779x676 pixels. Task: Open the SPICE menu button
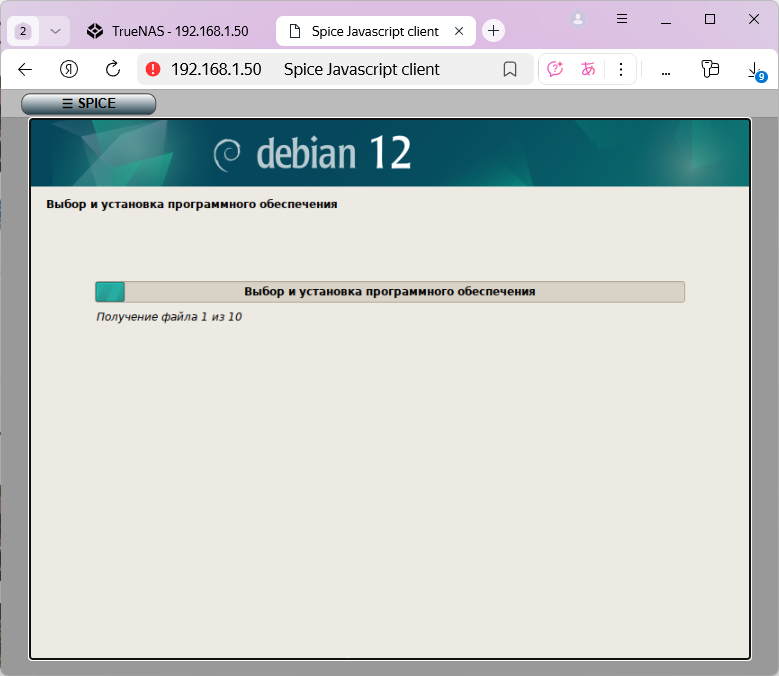88,103
